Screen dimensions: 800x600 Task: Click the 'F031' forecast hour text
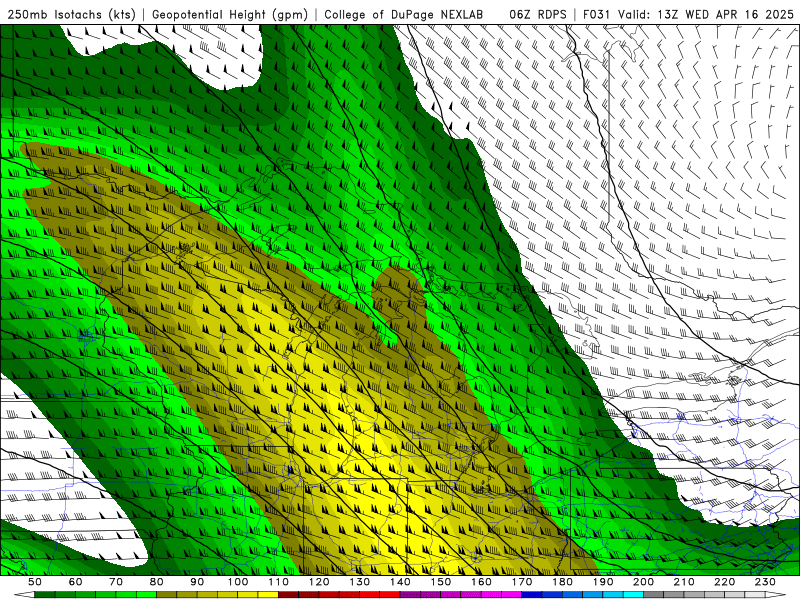click(x=597, y=15)
